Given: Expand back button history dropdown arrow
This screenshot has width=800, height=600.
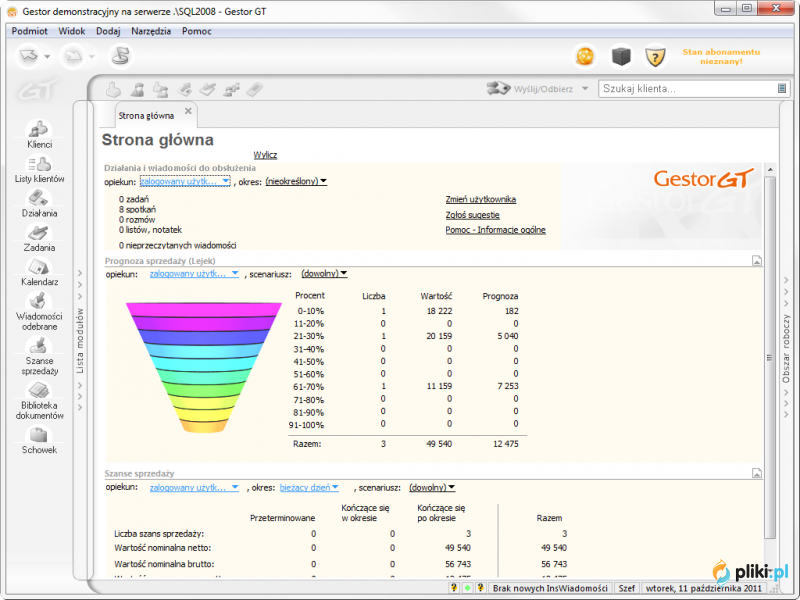Looking at the screenshot, I should (47, 57).
